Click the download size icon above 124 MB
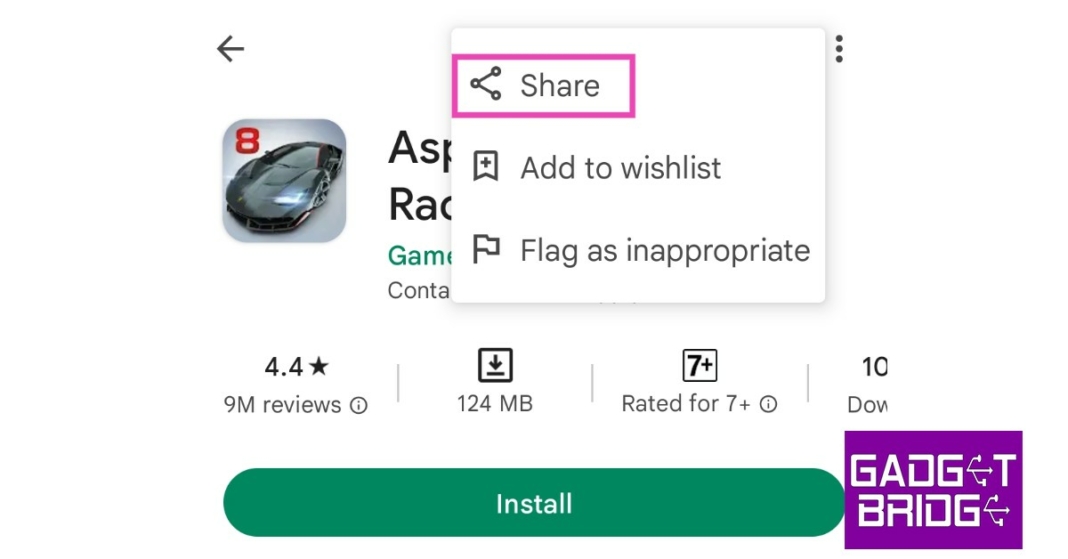 tap(495, 366)
